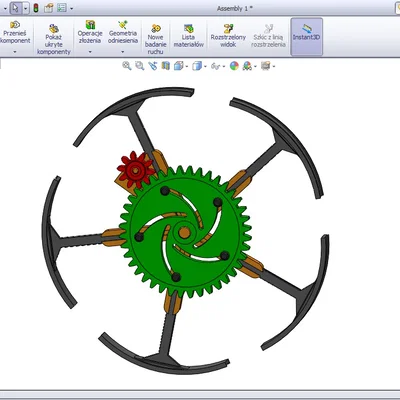
Task: Expand Operacje złożenia dropdown arrow
Action: tap(90, 52)
